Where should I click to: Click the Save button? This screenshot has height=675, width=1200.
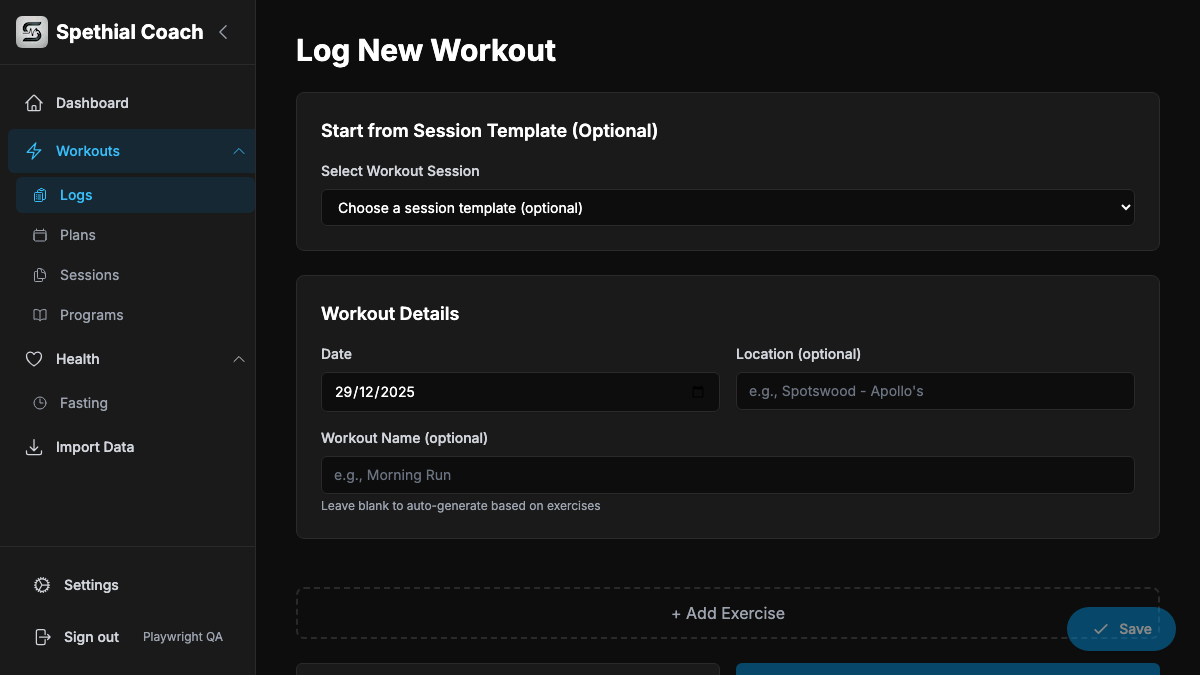1121,629
